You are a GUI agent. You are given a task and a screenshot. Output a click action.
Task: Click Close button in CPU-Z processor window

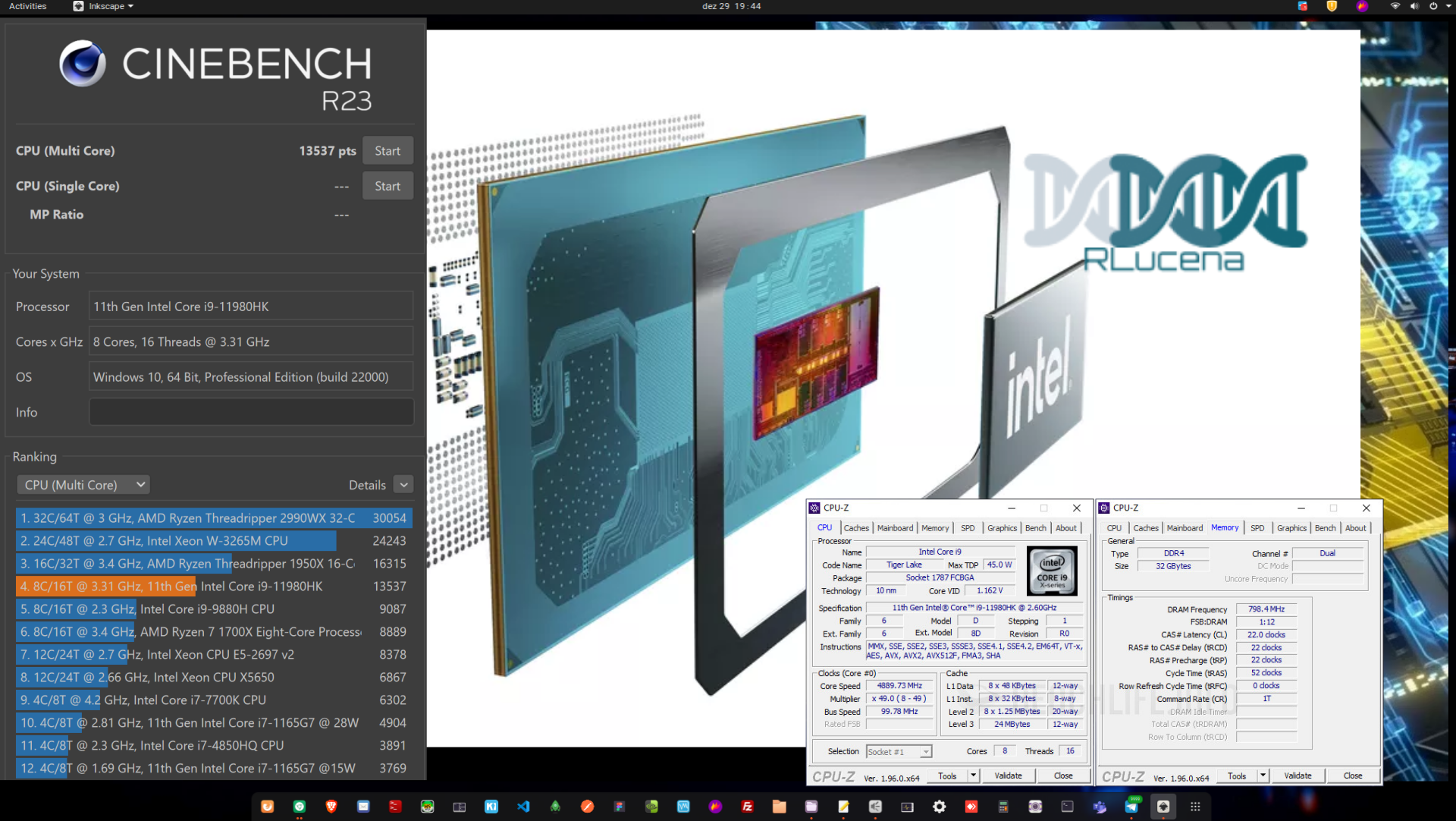pyautogui.click(x=1063, y=775)
